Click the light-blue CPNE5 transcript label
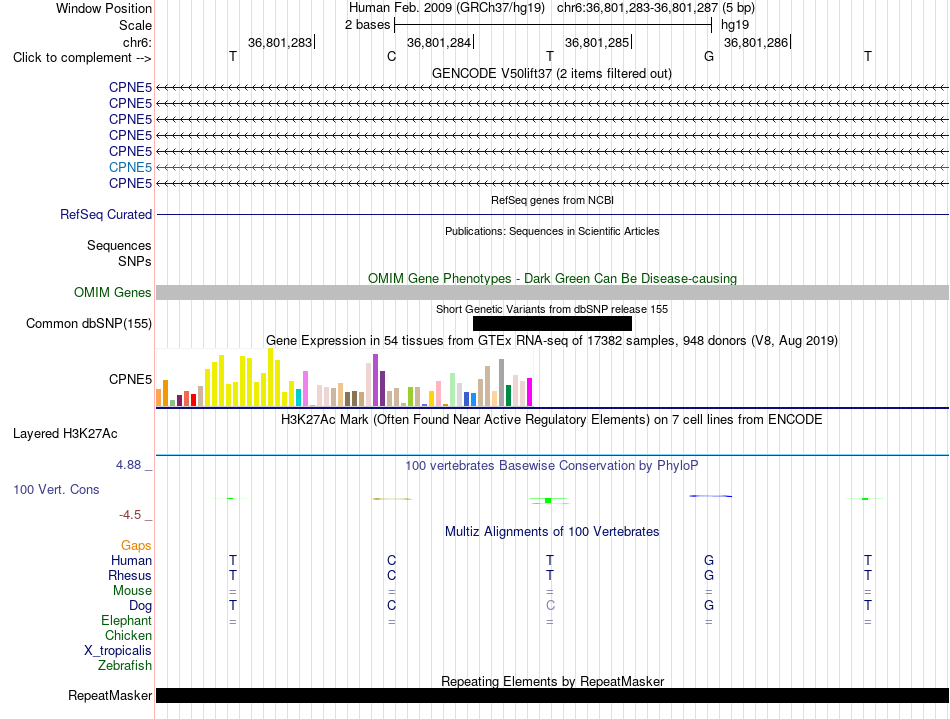The height and width of the screenshot is (719, 950). point(130,167)
